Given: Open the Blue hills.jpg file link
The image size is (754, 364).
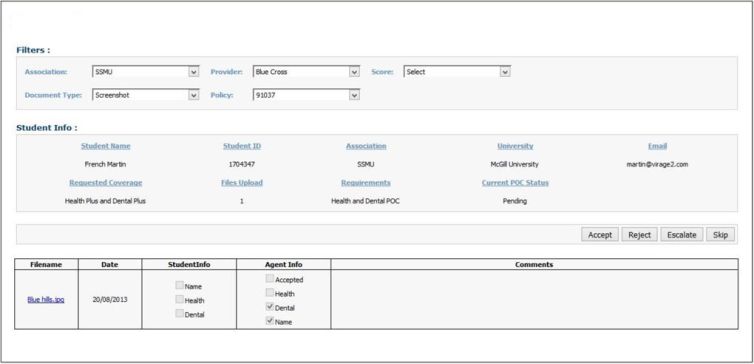Looking at the screenshot, I should pos(46,300).
